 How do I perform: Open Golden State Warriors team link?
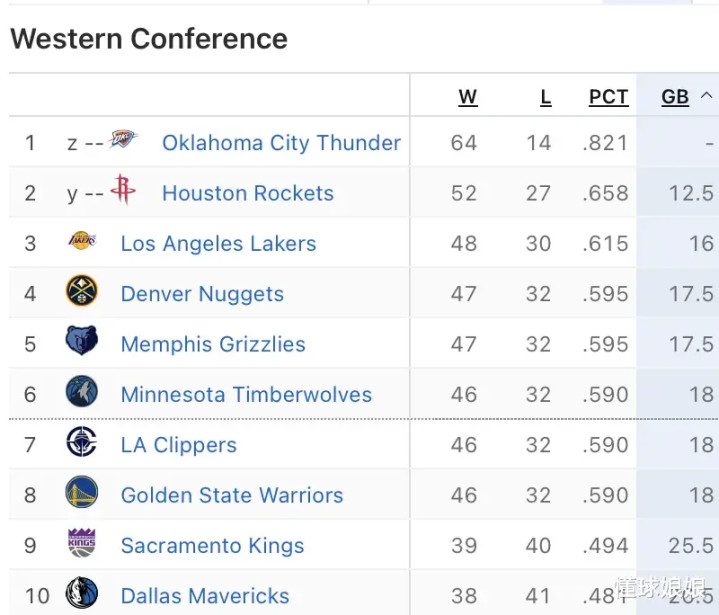(232, 495)
